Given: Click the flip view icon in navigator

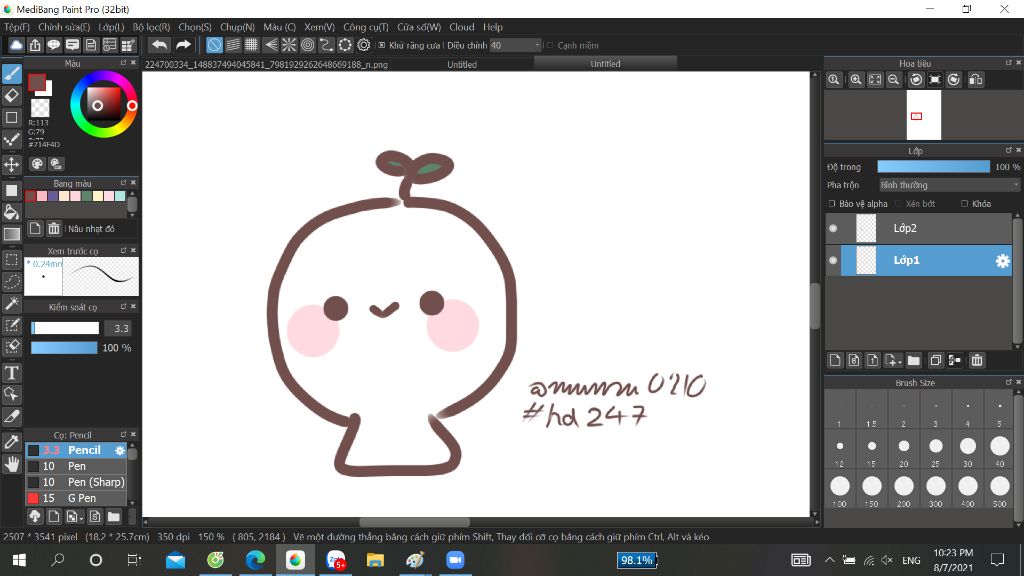Looking at the screenshot, I should pos(975,80).
